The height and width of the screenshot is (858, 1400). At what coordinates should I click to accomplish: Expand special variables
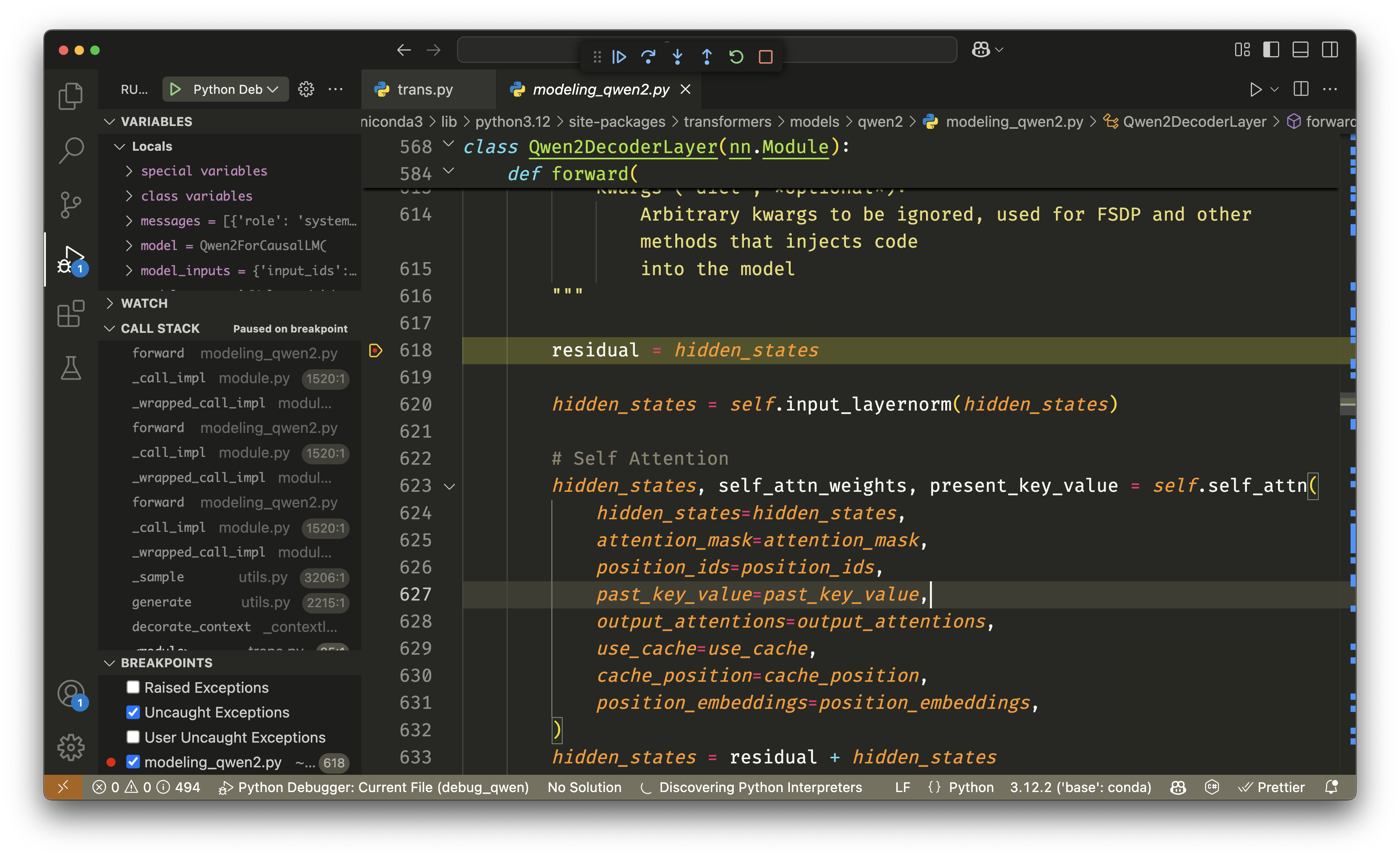pyautogui.click(x=129, y=171)
